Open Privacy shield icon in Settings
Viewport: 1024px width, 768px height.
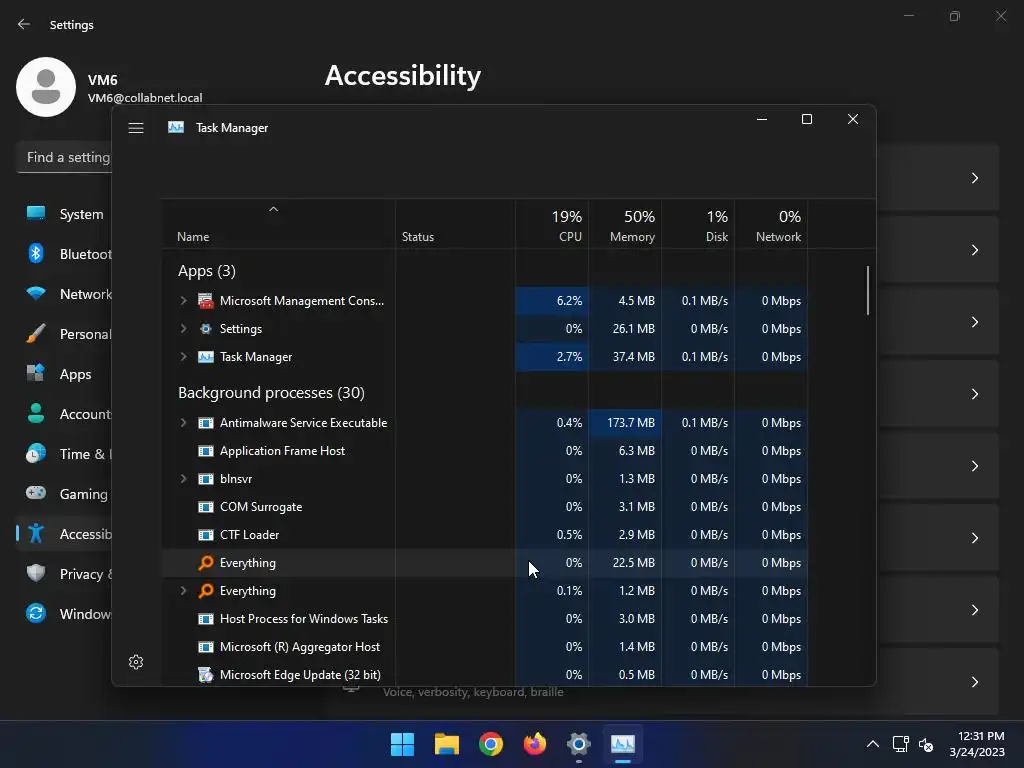(36, 573)
